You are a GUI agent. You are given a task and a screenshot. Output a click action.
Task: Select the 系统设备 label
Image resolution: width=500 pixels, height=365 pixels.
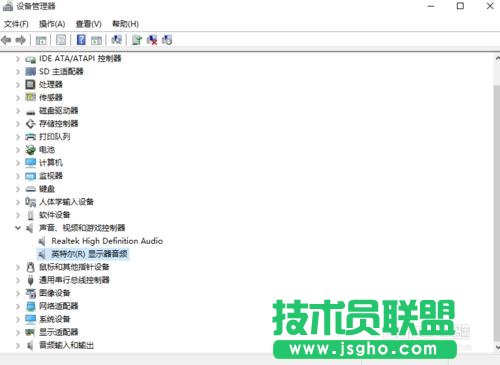pyautogui.click(x=55, y=319)
